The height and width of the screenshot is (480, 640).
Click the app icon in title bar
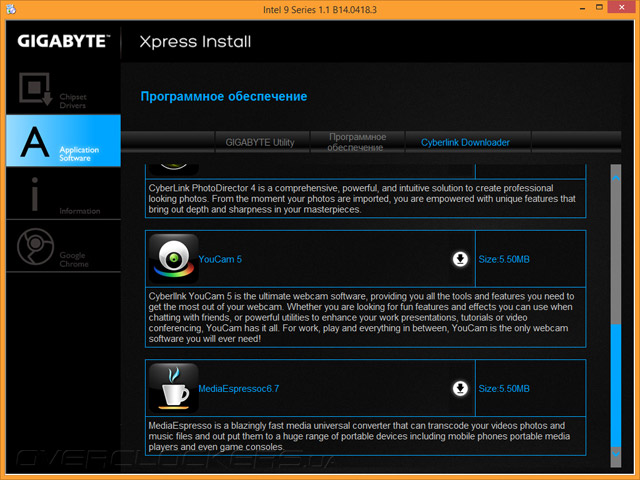(x=11, y=9)
